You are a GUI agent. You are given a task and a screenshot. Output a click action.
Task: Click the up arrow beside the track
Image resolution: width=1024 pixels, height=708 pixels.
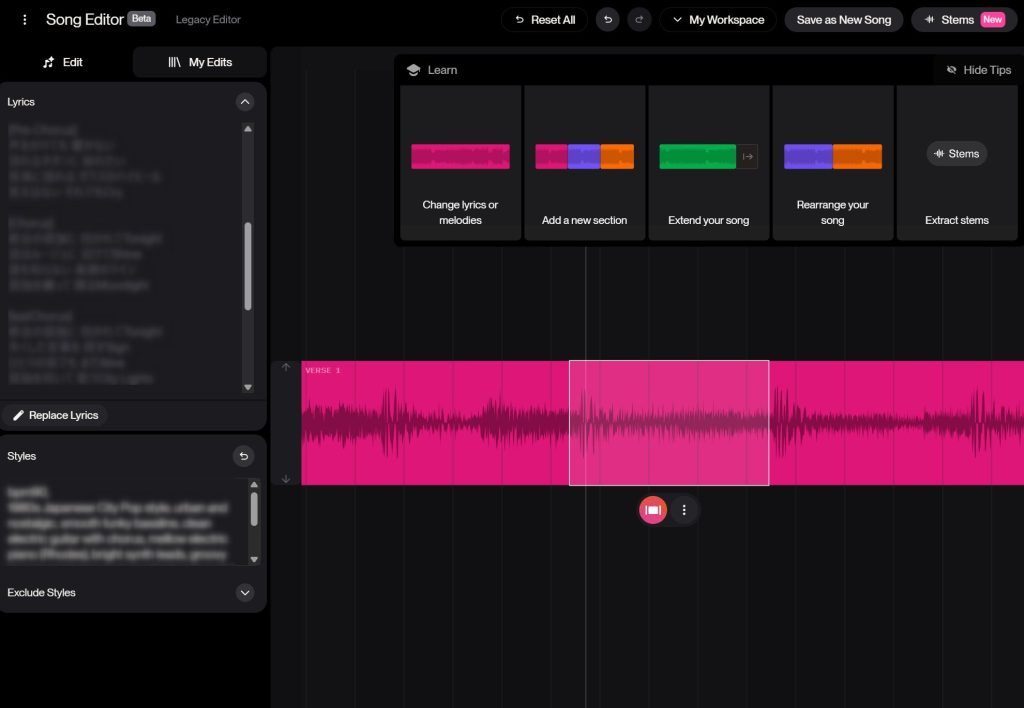[x=286, y=368]
